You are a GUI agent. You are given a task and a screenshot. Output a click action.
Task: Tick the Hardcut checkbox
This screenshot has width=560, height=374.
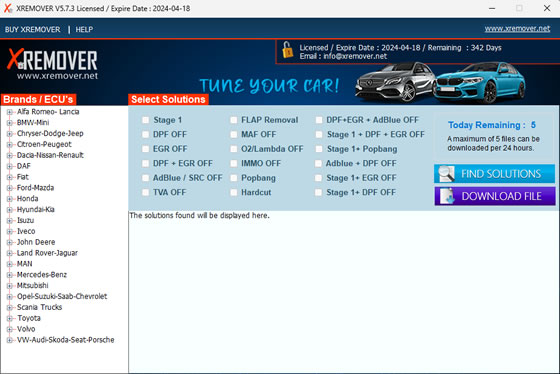click(x=234, y=192)
